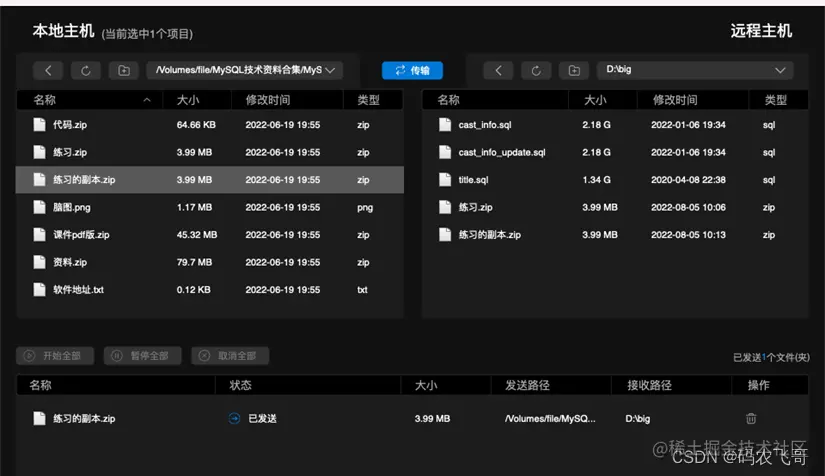
Task: Click file icon of local 软件地址.txt
Action: click(x=39, y=290)
